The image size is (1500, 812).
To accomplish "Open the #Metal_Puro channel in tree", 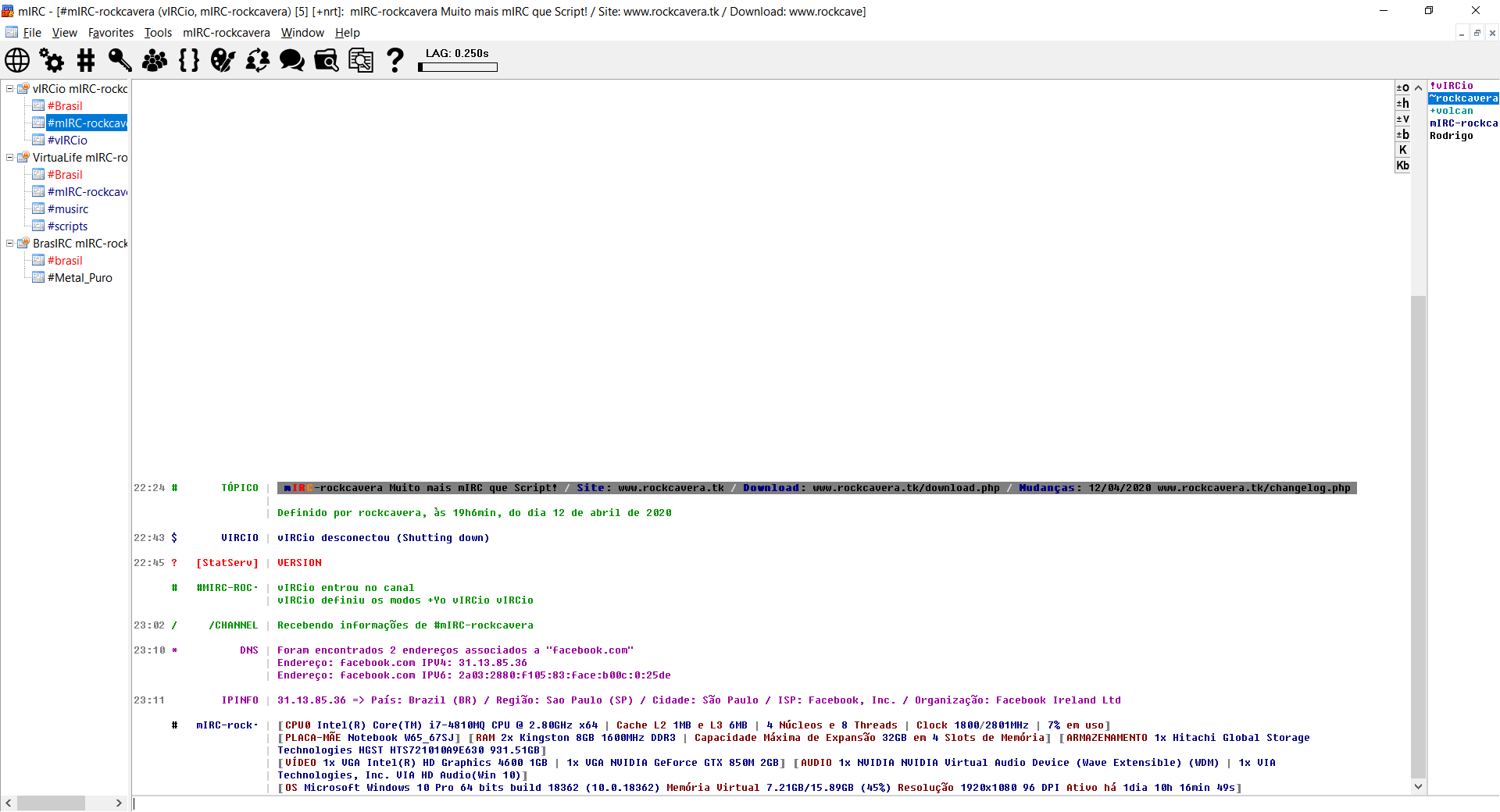I will [80, 277].
